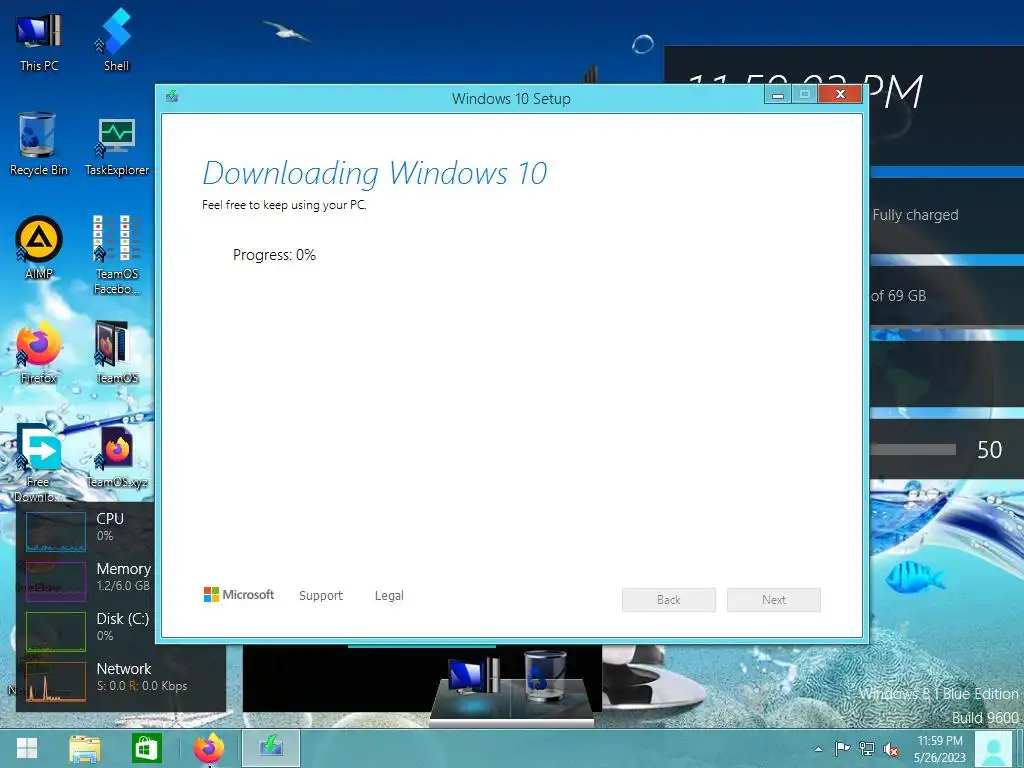Click the "Memory 1.2/6.0 GB" label
The height and width of the screenshot is (768, 1024).
pyautogui.click(x=123, y=577)
